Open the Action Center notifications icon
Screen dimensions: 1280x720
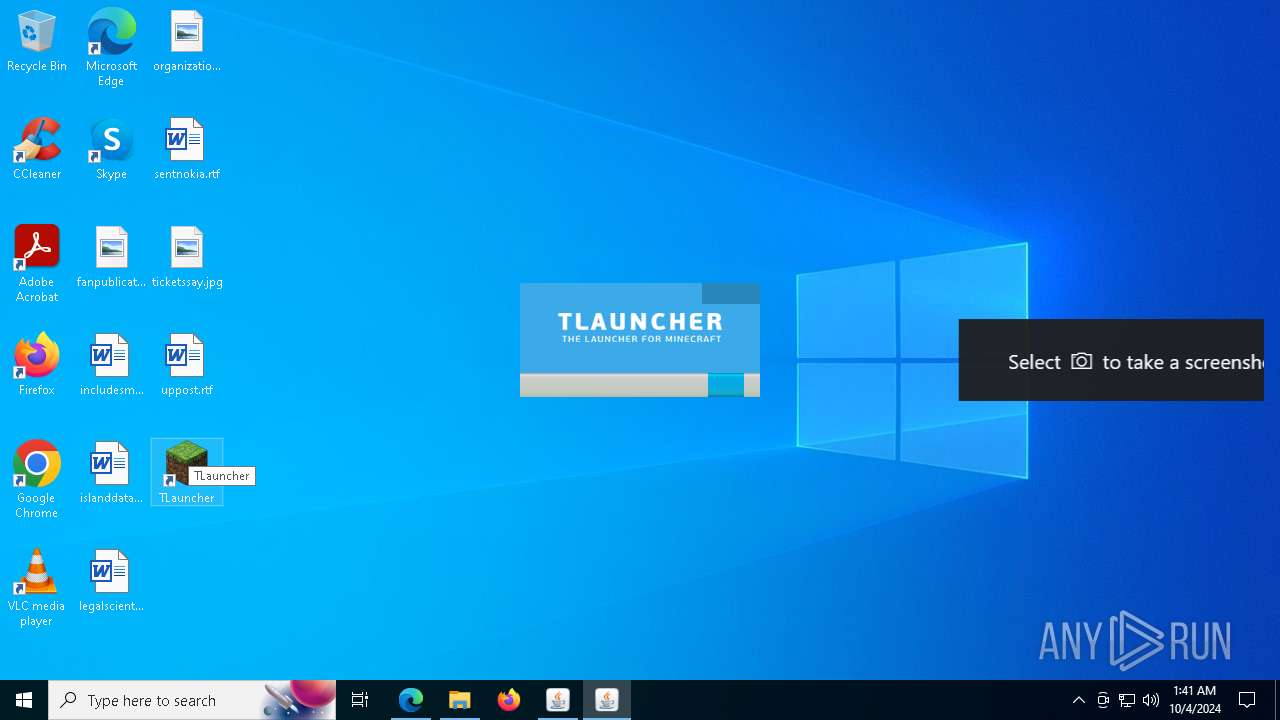(1248, 700)
